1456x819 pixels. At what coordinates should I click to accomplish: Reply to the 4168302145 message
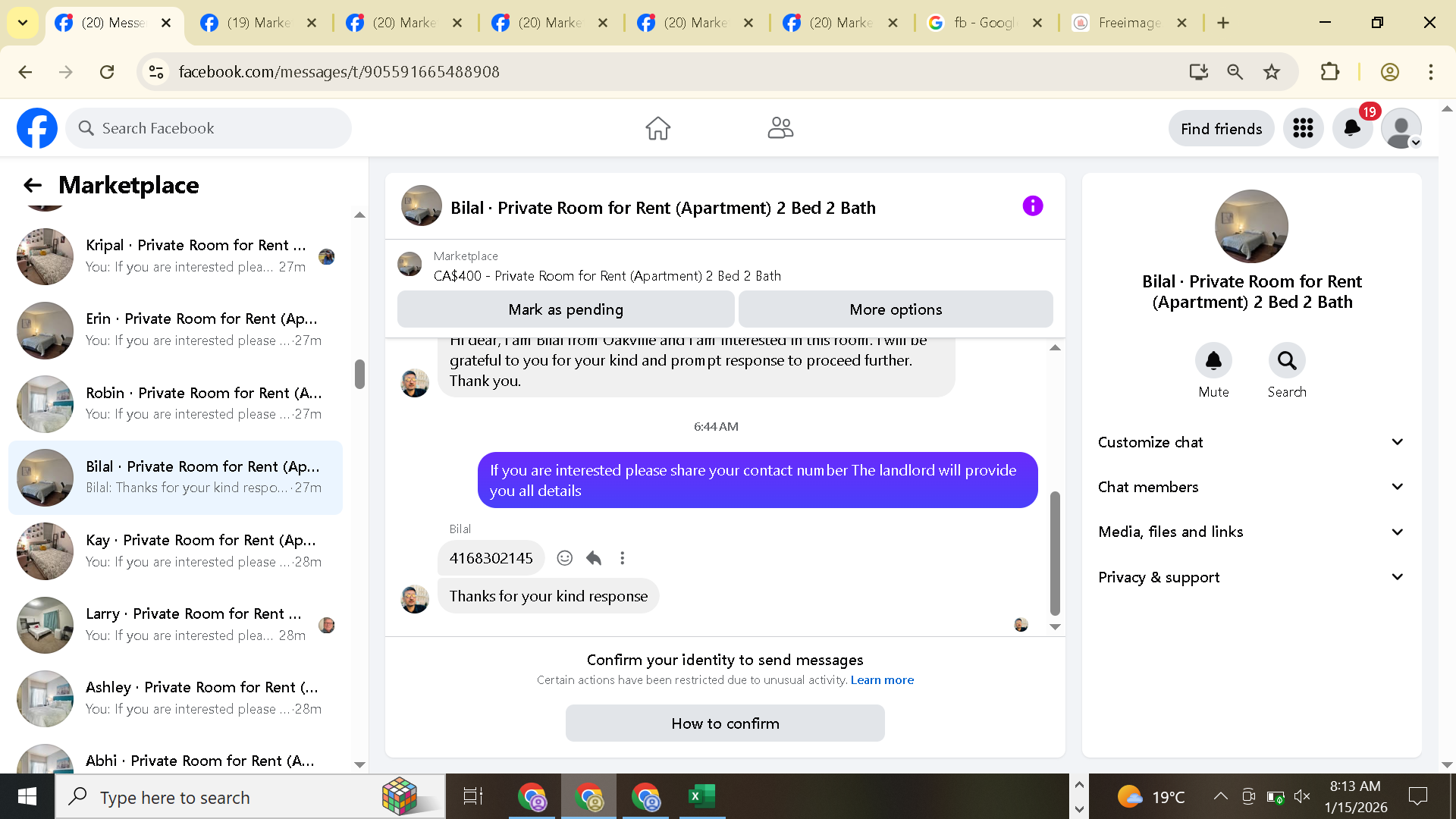pyautogui.click(x=594, y=558)
